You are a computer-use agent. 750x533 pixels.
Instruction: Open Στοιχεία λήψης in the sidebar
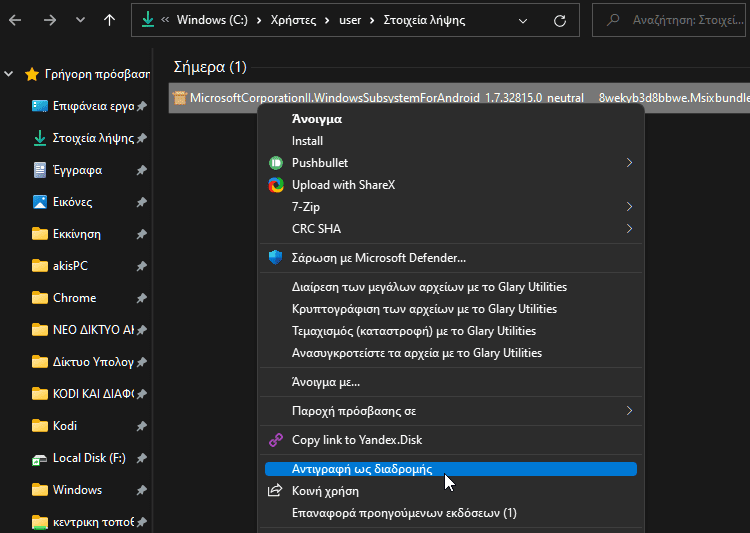pyautogui.click(x=92, y=138)
